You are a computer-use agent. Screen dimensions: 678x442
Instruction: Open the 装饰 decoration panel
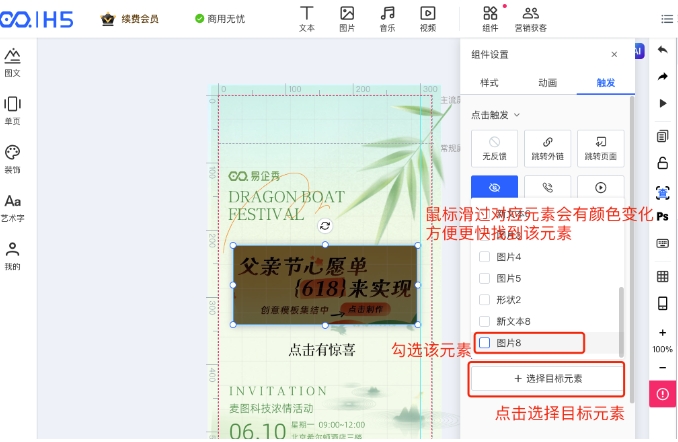pos(13,159)
